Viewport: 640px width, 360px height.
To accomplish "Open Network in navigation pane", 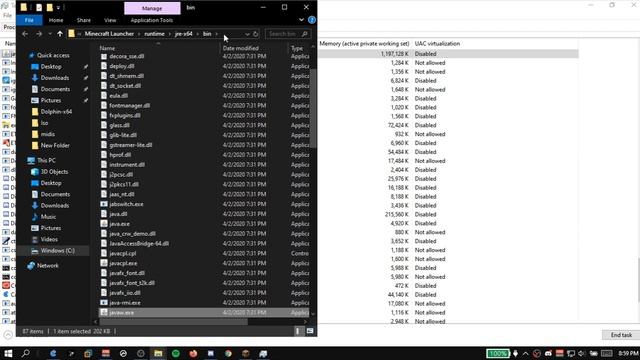I will 47,266.
